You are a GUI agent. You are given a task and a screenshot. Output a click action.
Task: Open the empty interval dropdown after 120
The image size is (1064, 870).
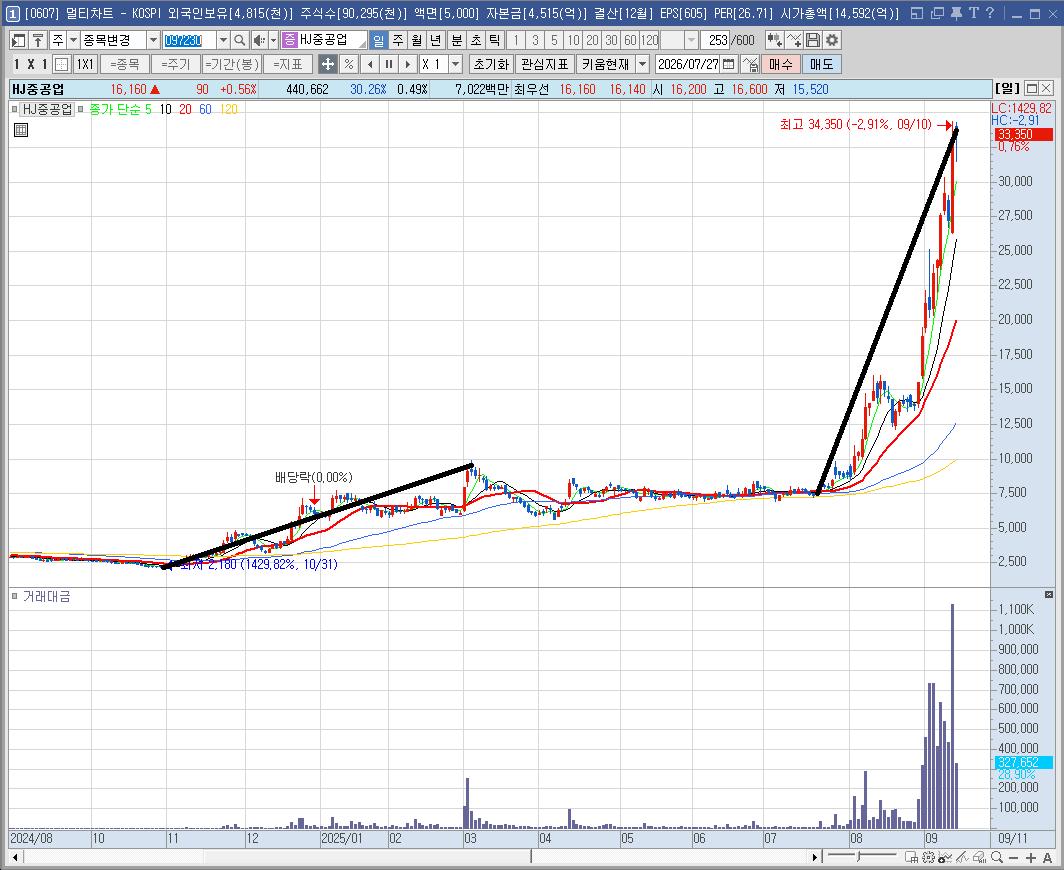pos(691,41)
